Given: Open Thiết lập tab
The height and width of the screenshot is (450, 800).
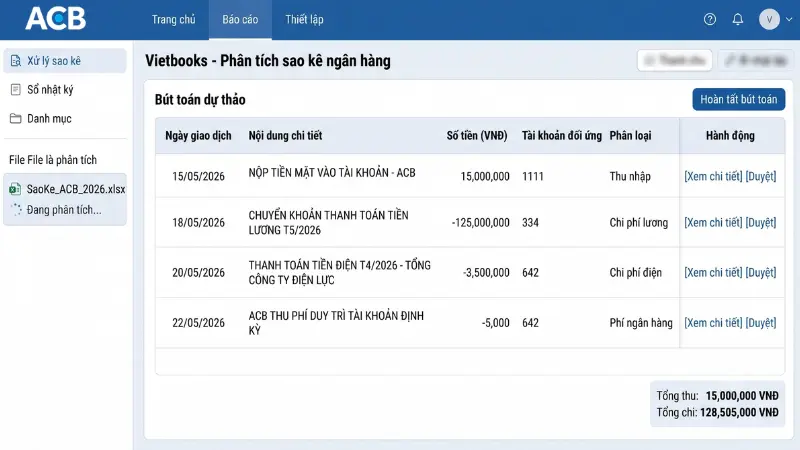Looking at the screenshot, I should point(304,19).
